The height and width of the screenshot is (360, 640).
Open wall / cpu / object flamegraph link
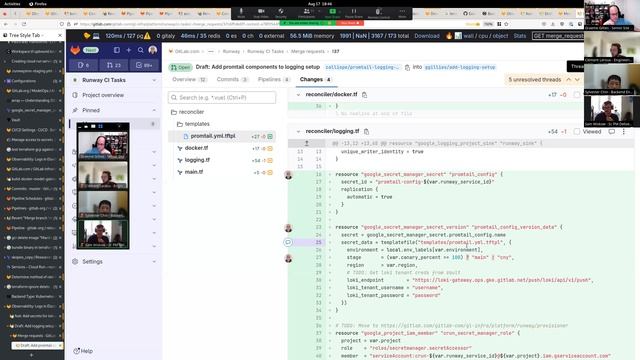(x=486, y=36)
